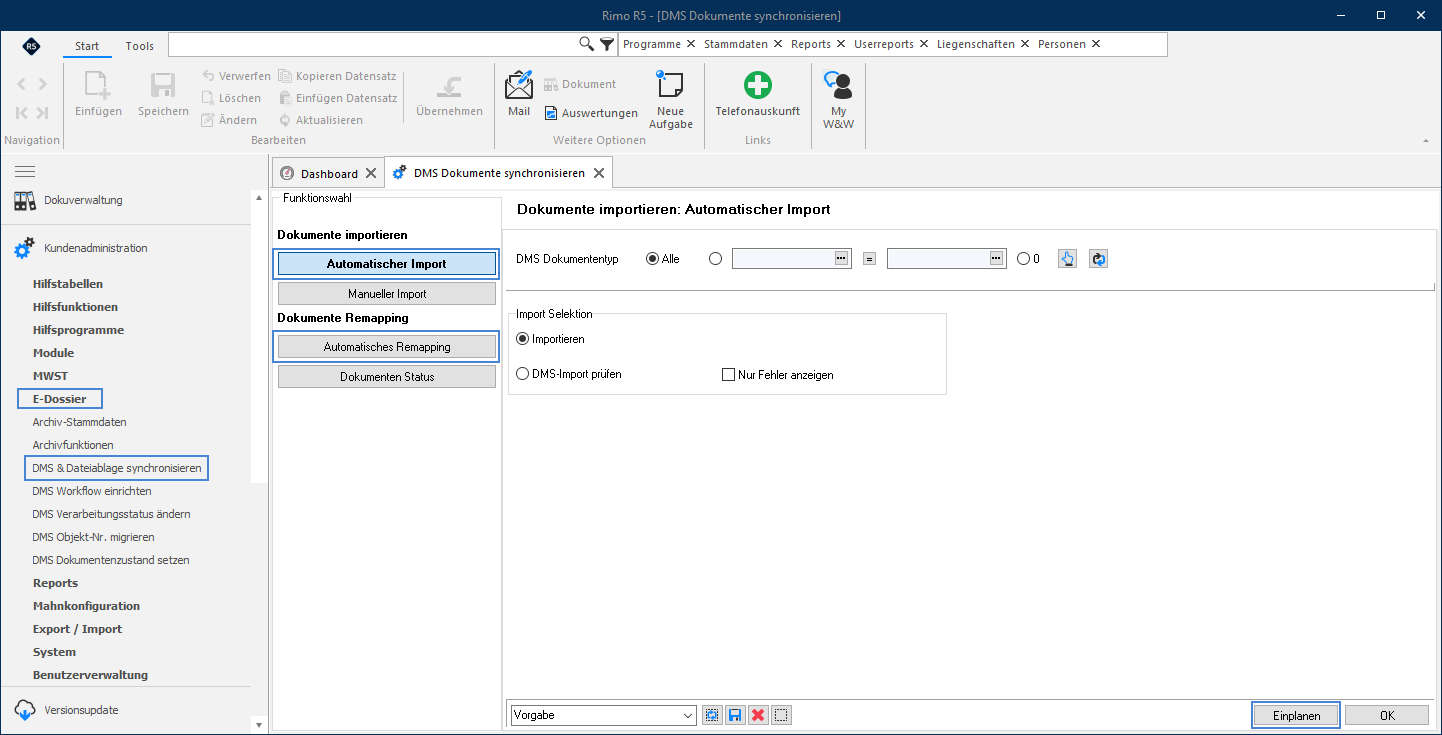
Task: Click the Einplanen button
Action: click(x=1296, y=715)
